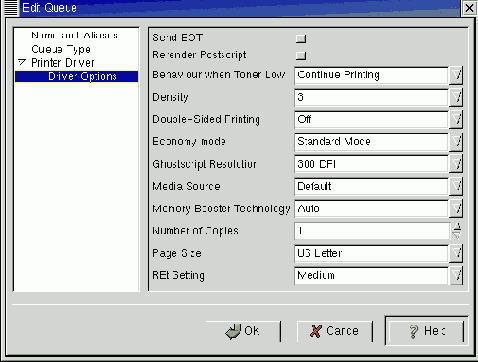Enable the Send EOT checkbox
The image size is (478, 362).
301,39
